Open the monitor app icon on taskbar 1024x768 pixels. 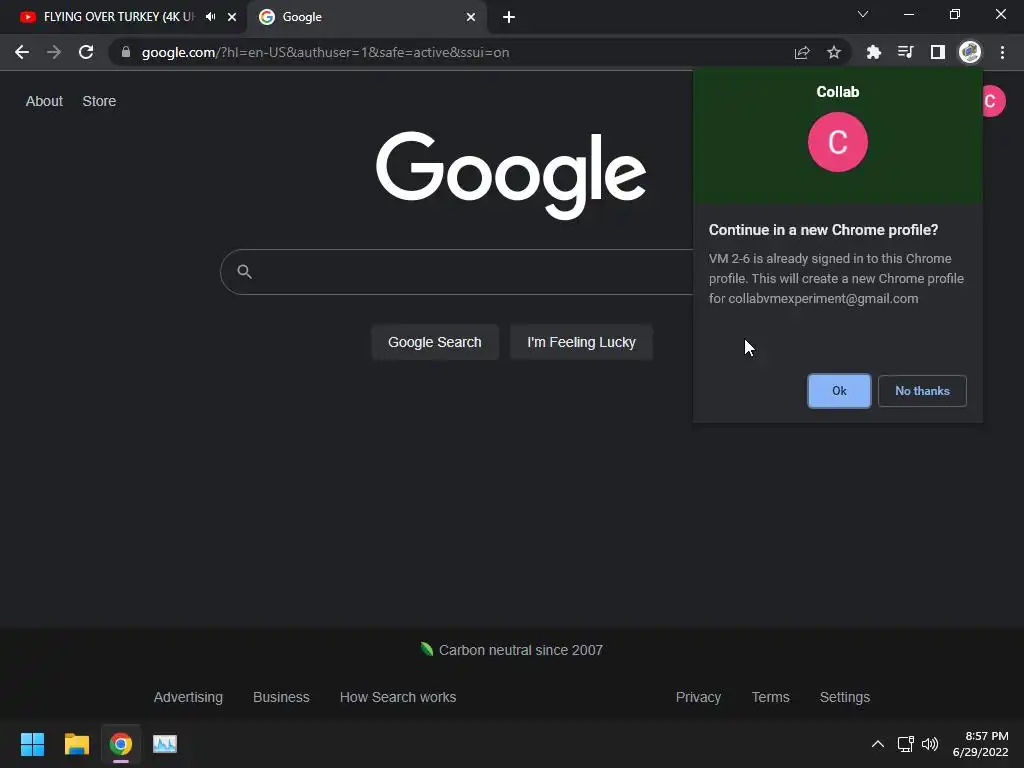coord(165,744)
